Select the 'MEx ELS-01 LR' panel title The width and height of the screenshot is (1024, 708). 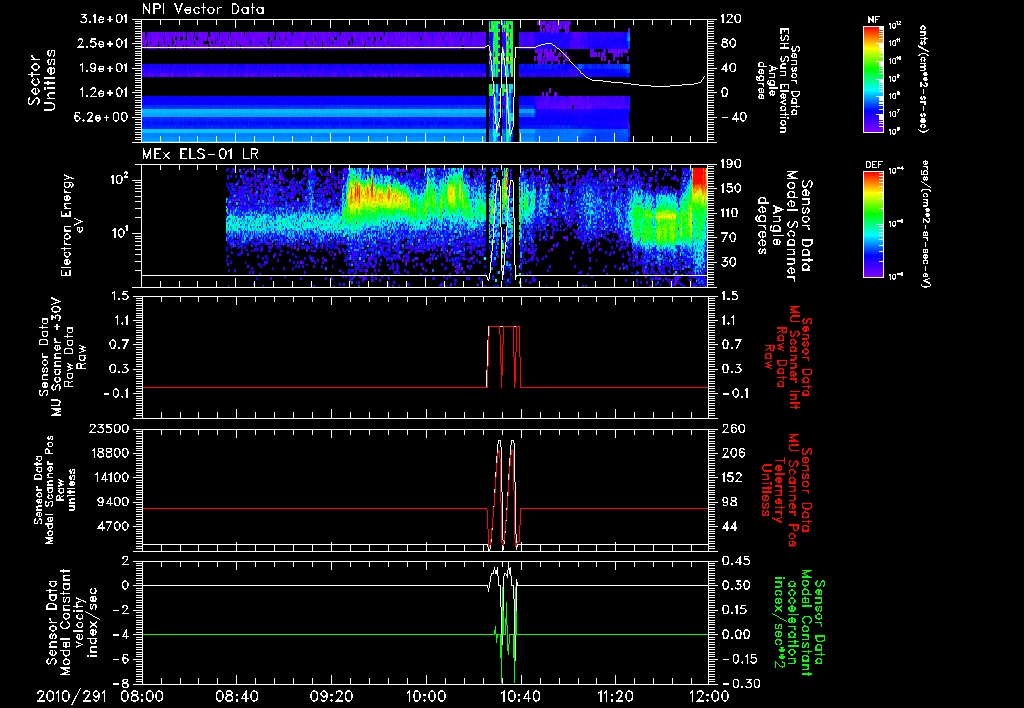coord(202,155)
